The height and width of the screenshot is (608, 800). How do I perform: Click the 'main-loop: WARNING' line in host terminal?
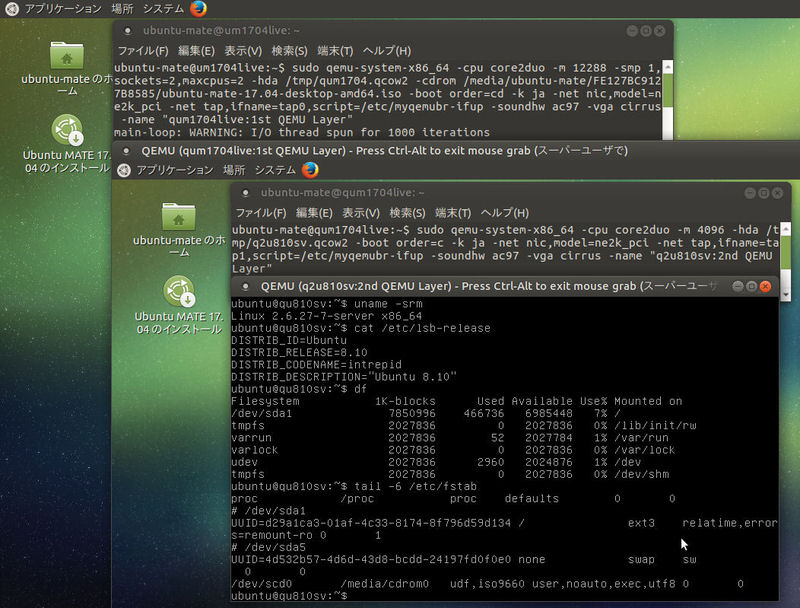302,133
